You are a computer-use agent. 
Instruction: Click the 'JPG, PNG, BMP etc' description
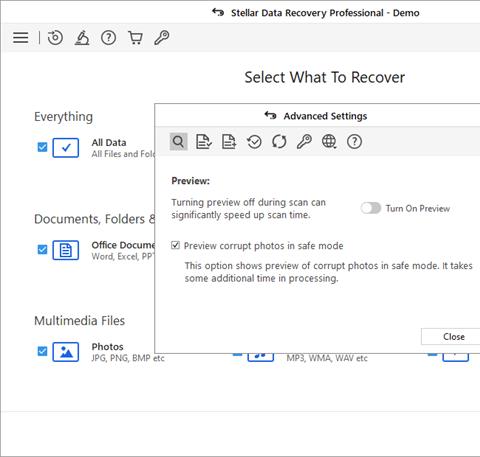click(128, 358)
